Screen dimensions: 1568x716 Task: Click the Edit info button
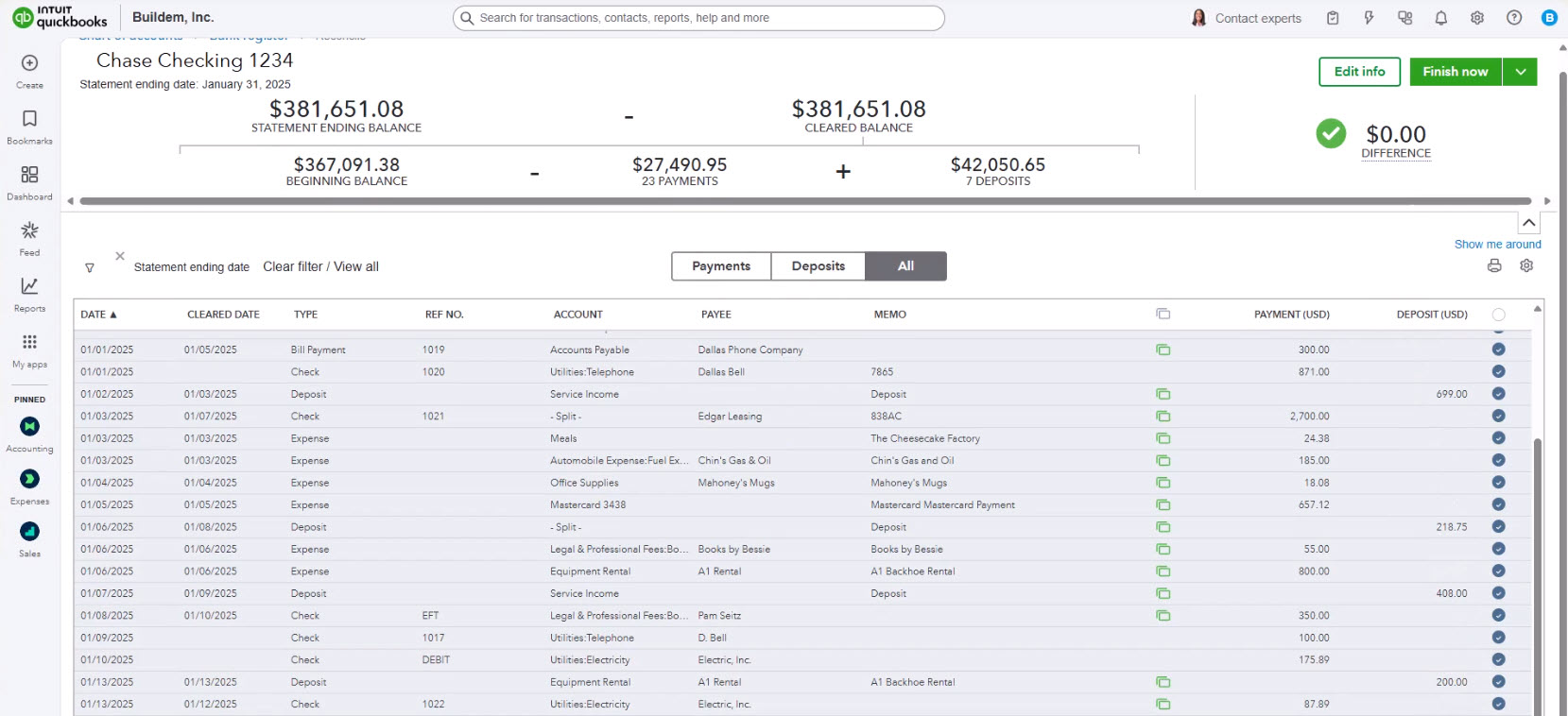[1359, 72]
